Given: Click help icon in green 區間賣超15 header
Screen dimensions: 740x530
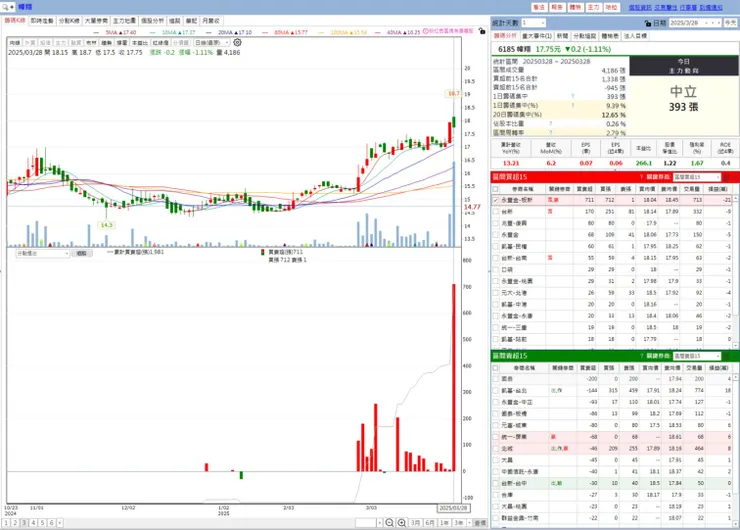Looking at the screenshot, I should coord(641,356).
